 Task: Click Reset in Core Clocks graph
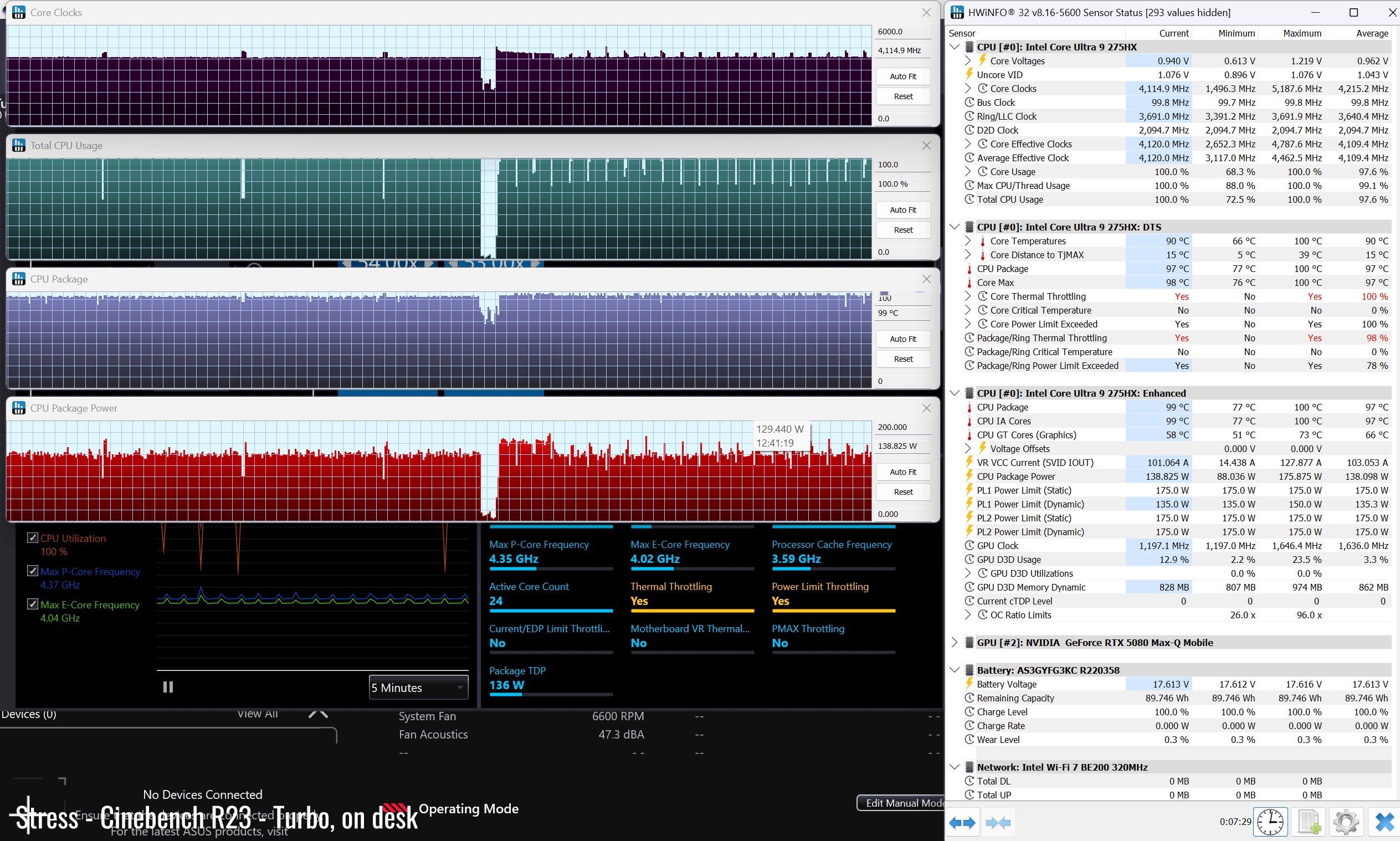coord(903,96)
